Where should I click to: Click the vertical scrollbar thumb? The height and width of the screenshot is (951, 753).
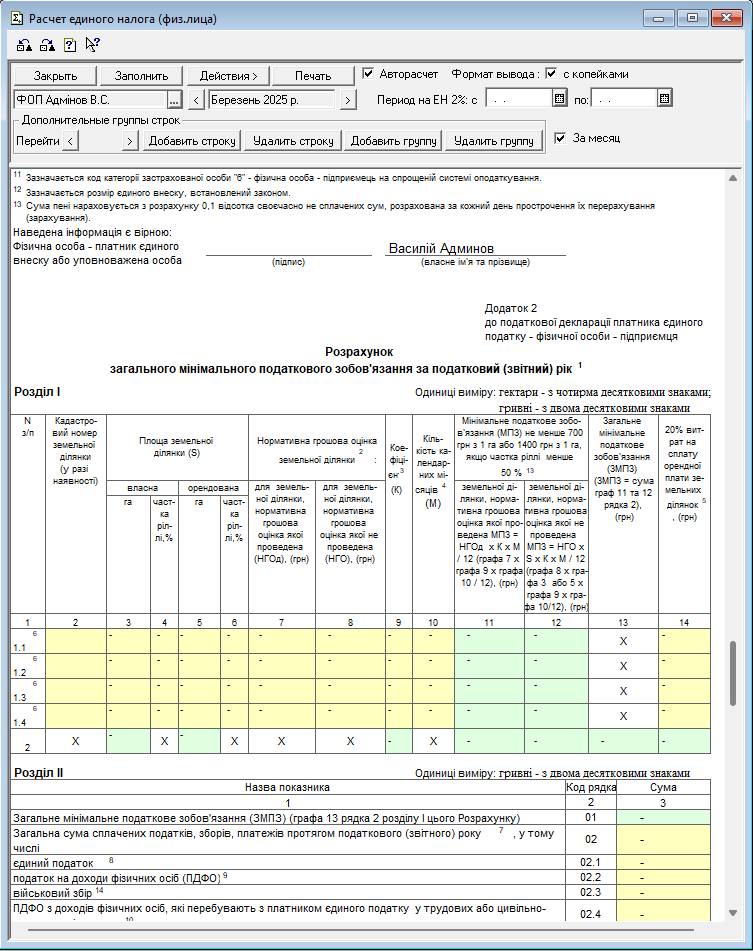[732, 673]
